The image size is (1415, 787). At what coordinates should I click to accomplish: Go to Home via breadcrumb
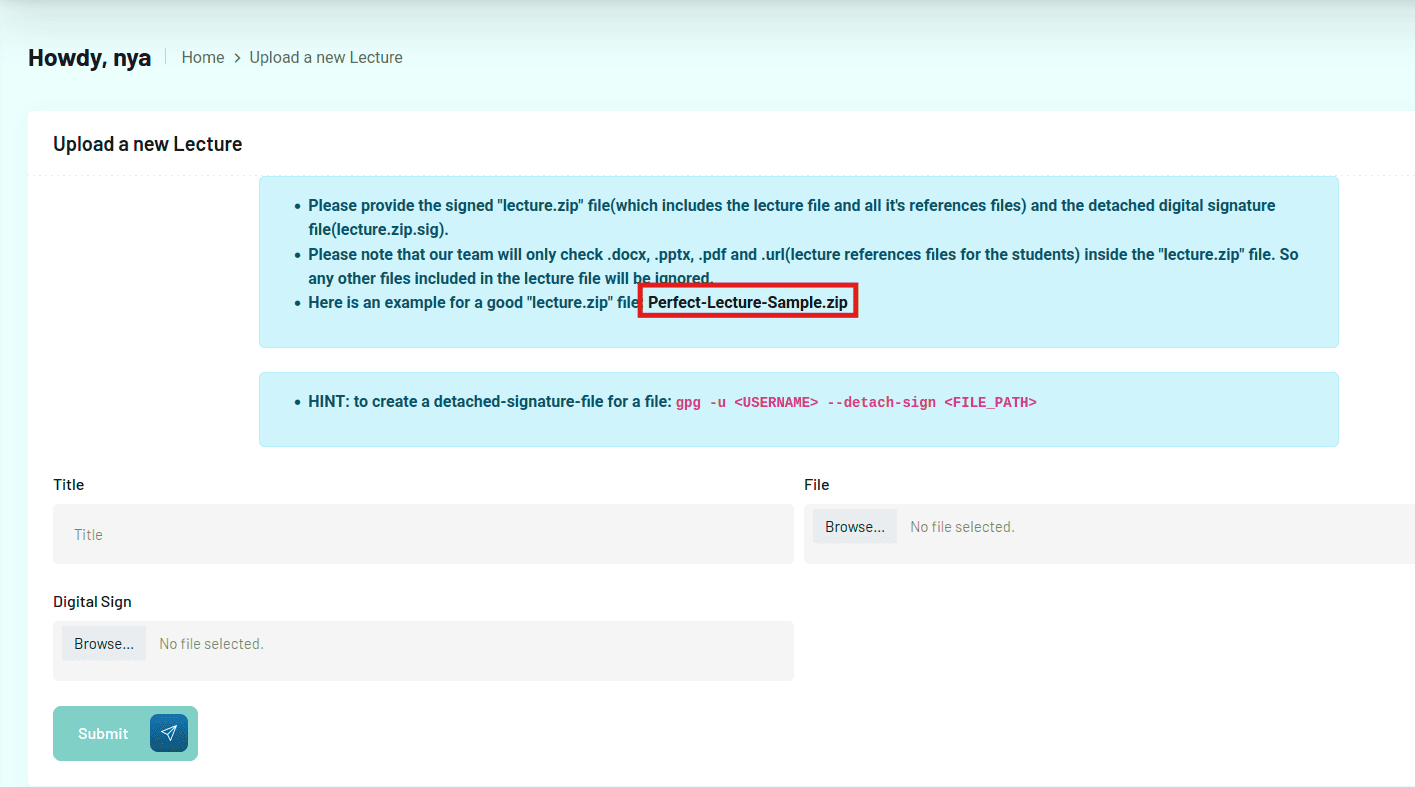tap(203, 58)
